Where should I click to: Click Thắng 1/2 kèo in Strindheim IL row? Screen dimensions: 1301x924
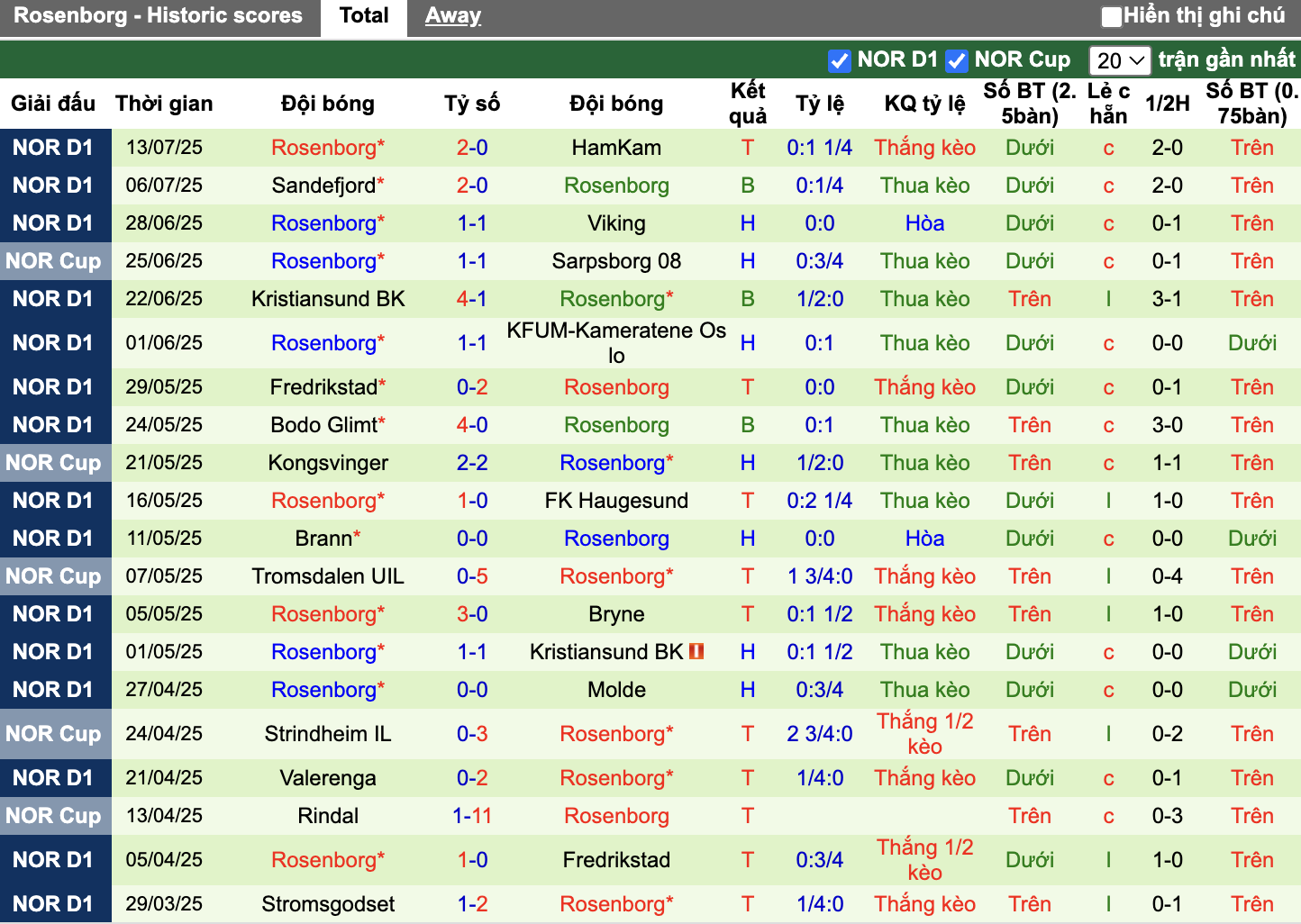click(925, 734)
